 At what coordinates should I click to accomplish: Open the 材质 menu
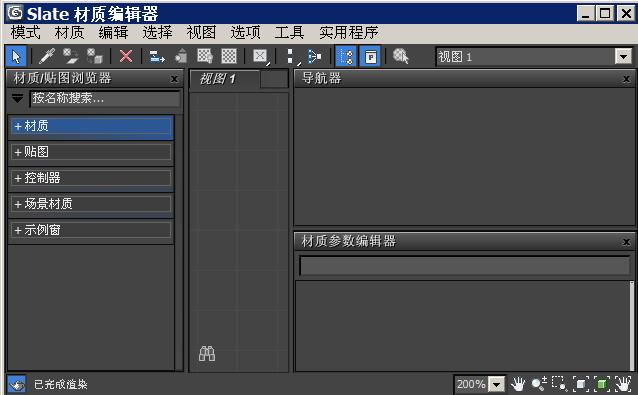pyautogui.click(x=70, y=33)
